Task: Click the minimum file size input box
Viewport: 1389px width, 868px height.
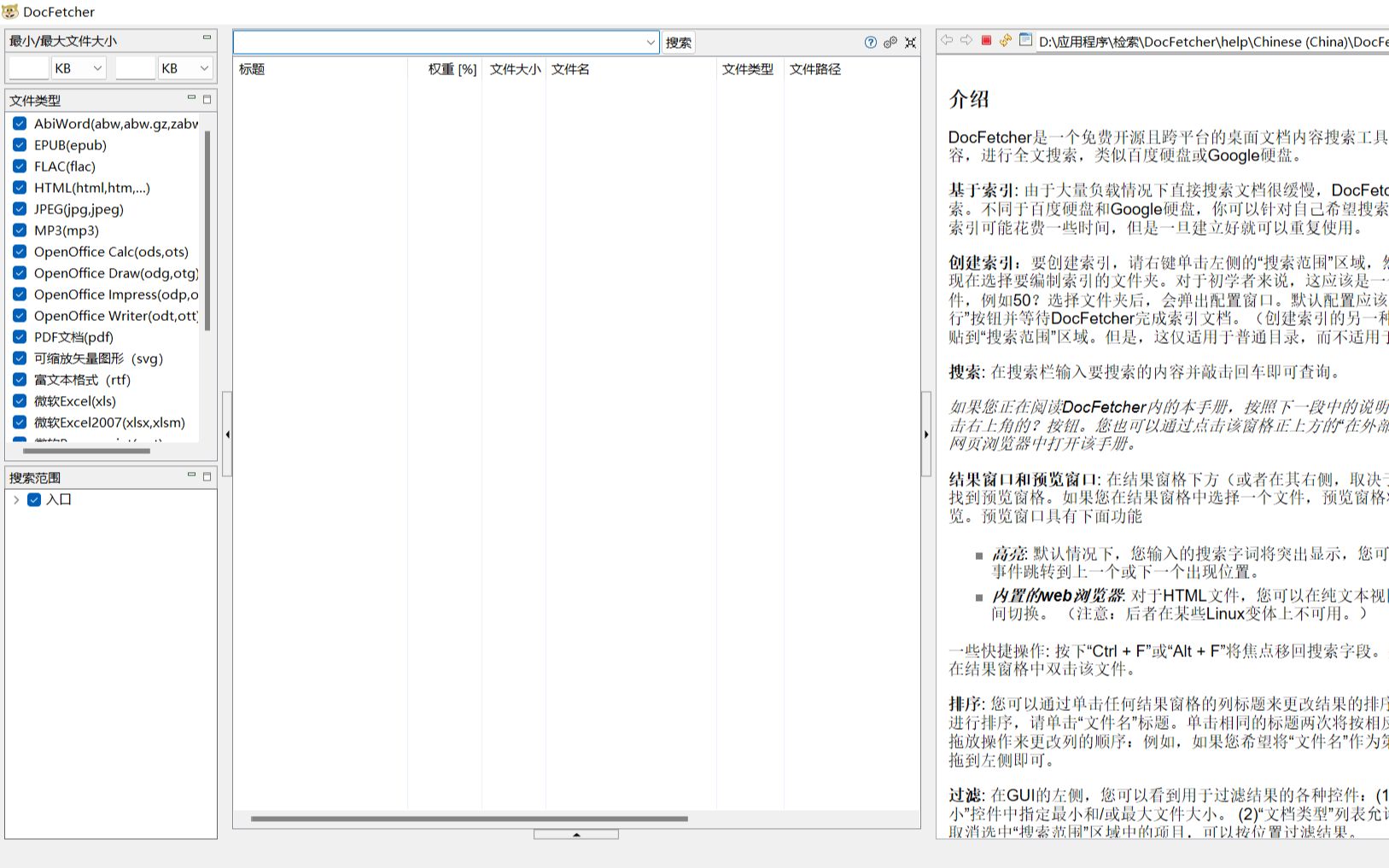Action: tap(29, 68)
